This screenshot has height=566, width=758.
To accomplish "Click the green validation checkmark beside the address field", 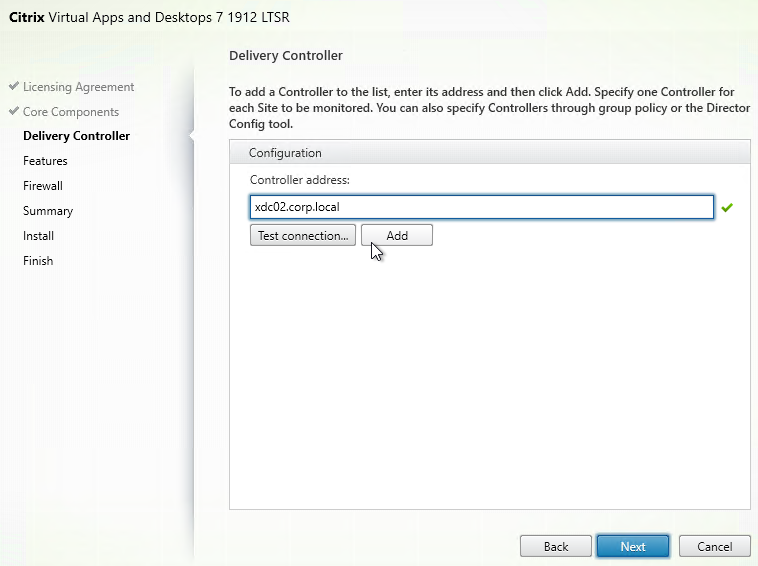I will 727,208.
